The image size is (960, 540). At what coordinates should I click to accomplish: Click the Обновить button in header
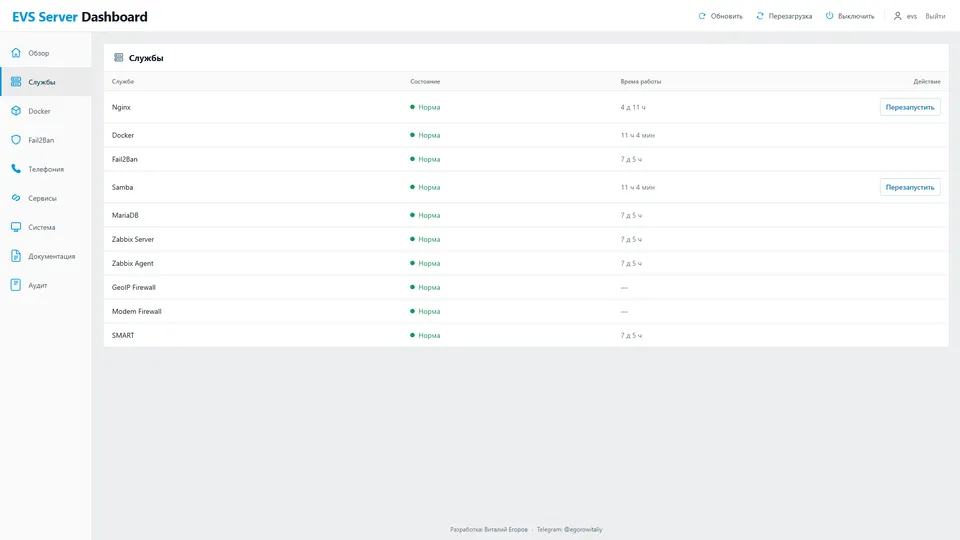(721, 16)
